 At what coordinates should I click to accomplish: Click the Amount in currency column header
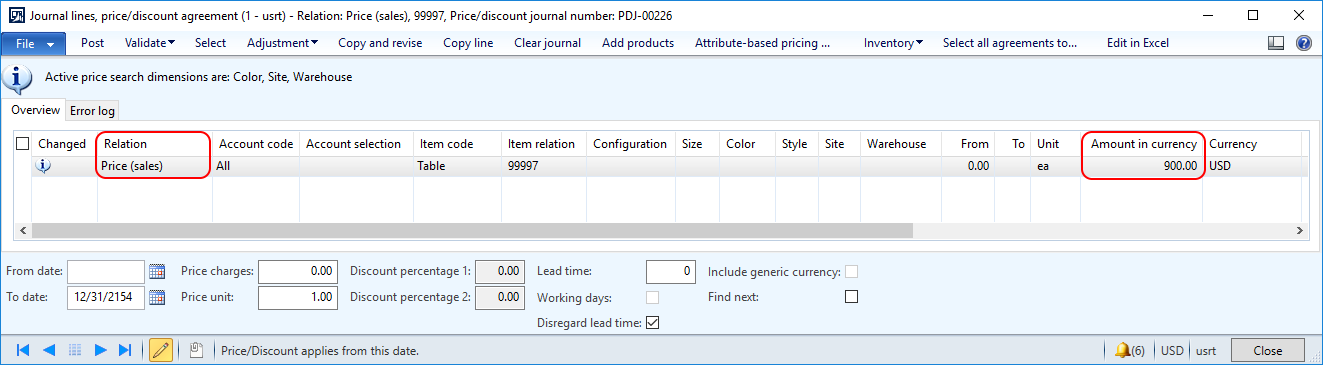tap(1143, 144)
